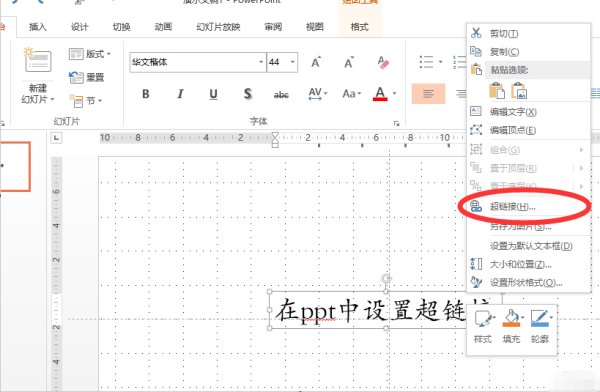Image resolution: width=600 pixels, height=392 pixels.
Task: Open the Design (设计) ribbon tab
Action: pyautogui.click(x=80, y=27)
